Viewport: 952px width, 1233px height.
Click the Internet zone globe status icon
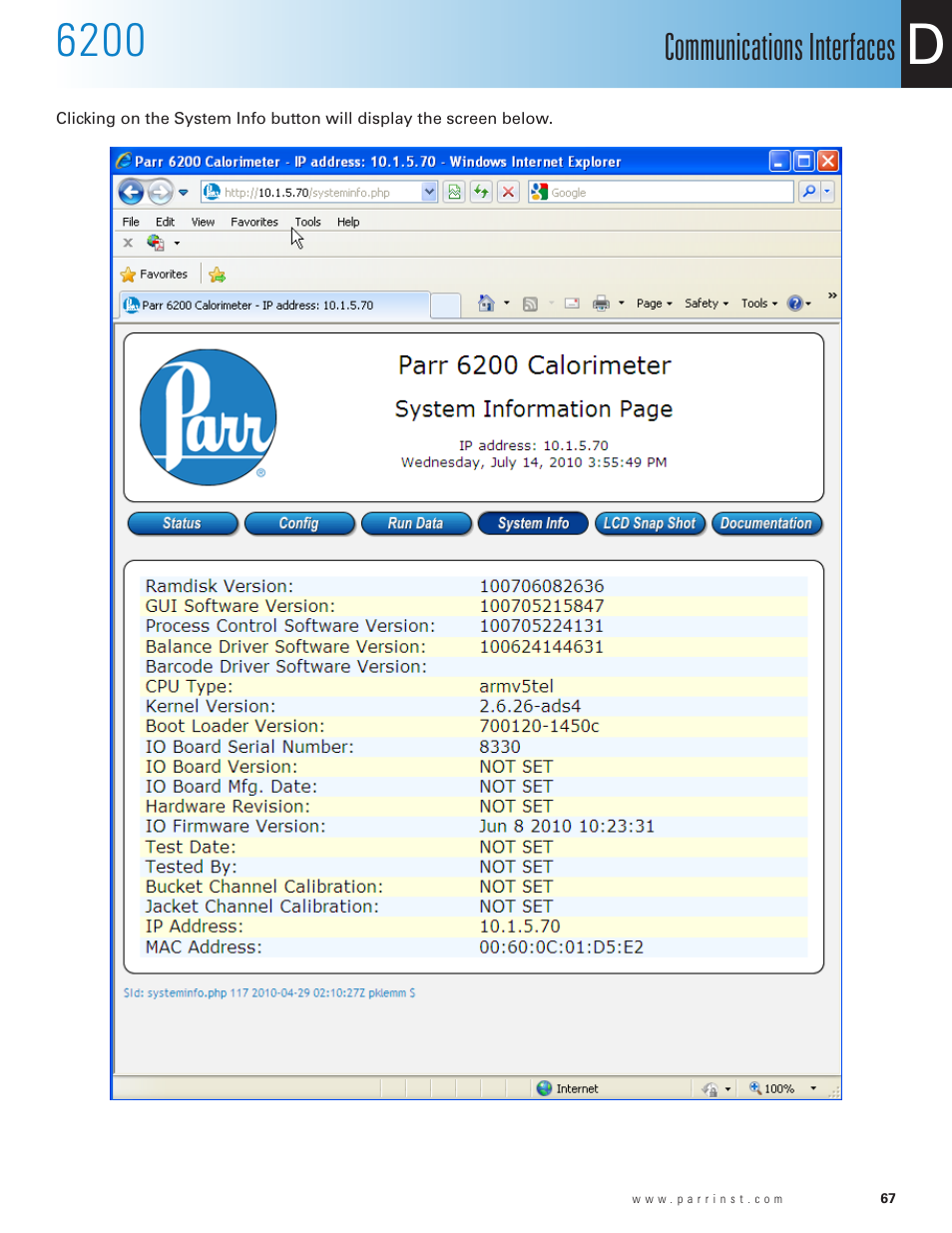coord(544,1088)
